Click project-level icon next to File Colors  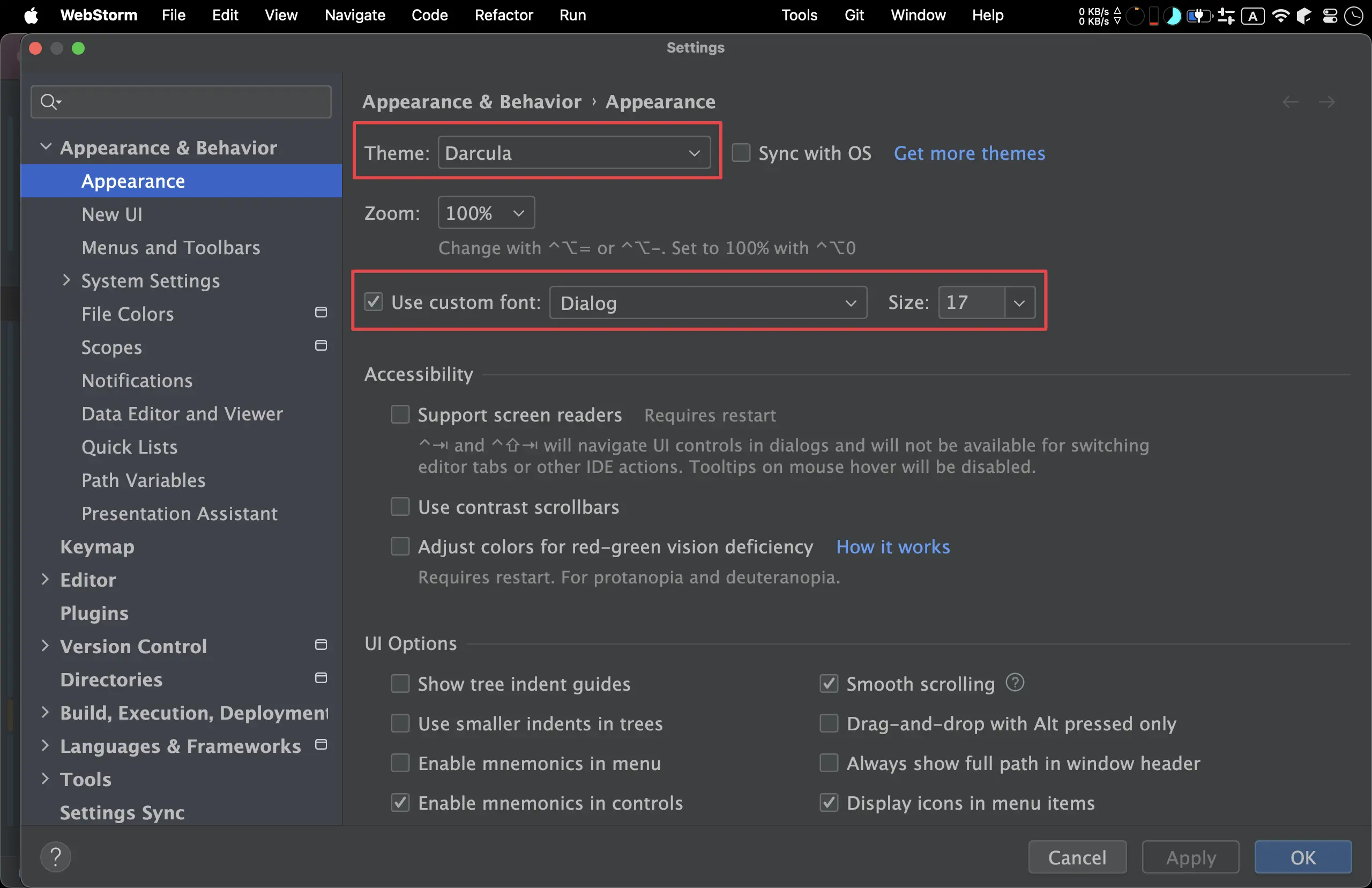click(321, 313)
